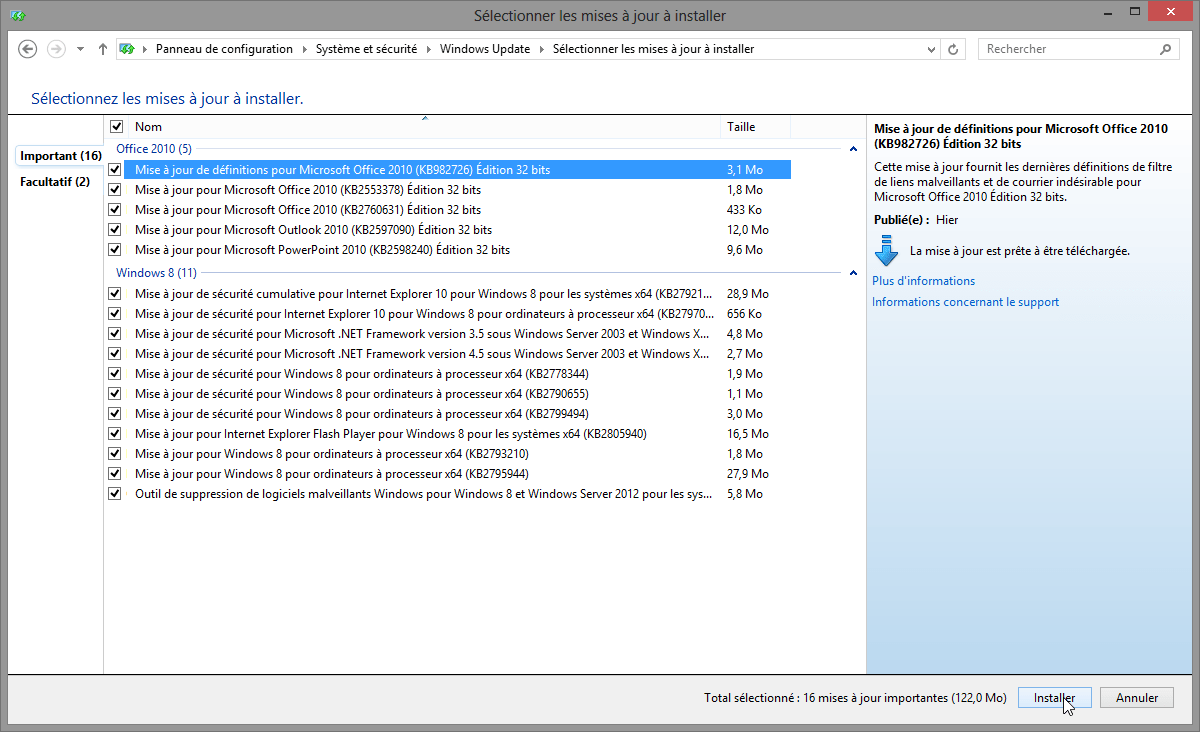
Task: Click the 28,9 Mo size value
Action: tap(747, 294)
